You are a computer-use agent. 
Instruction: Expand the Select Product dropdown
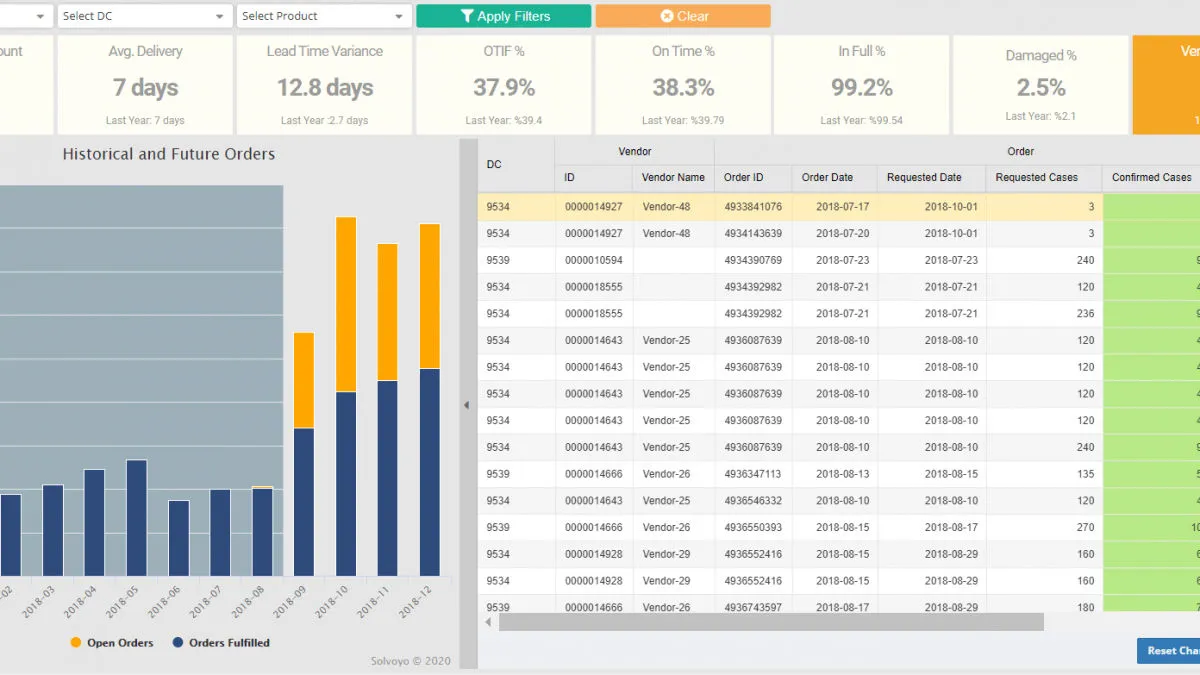(324, 16)
